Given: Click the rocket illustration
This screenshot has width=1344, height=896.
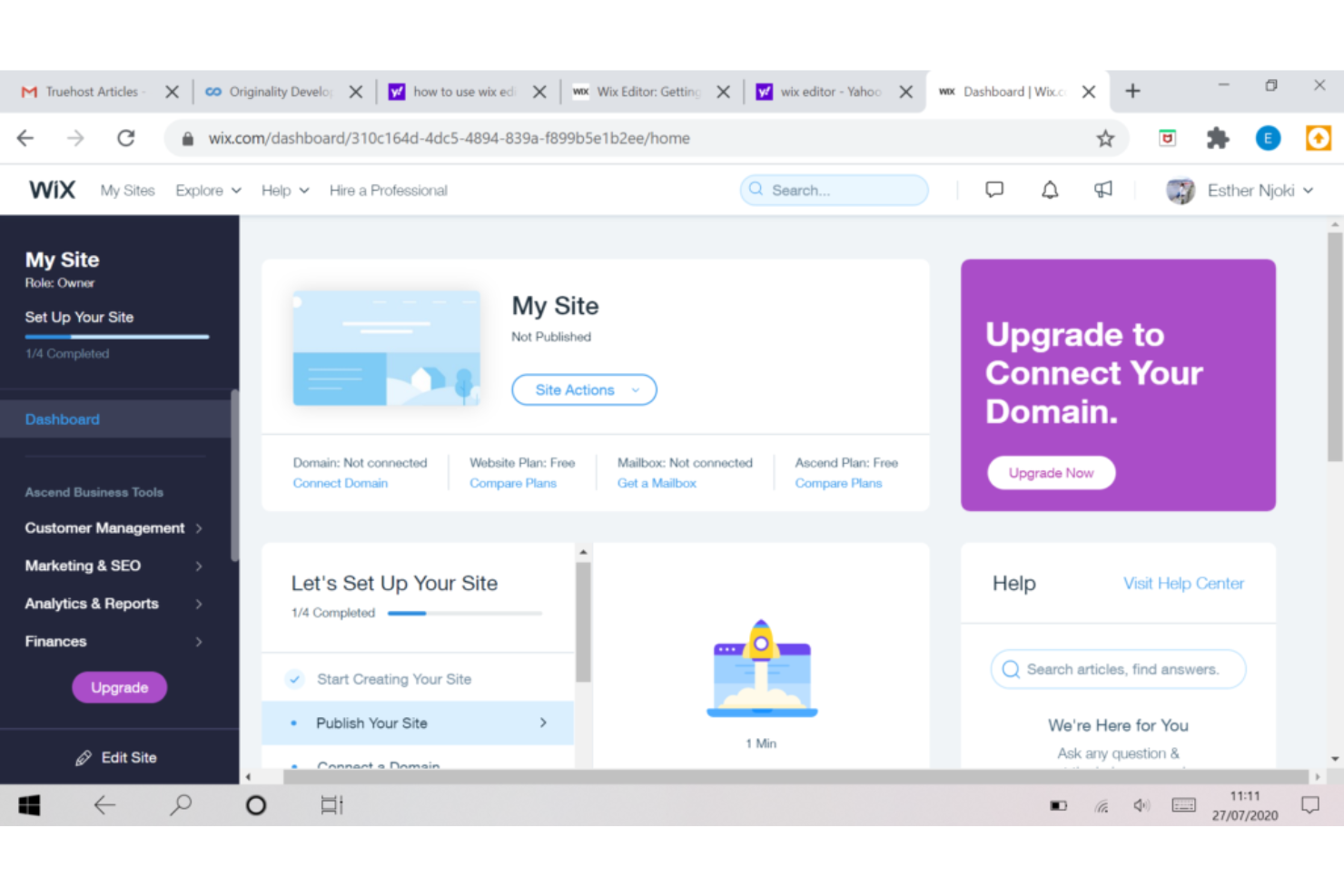Looking at the screenshot, I should click(762, 669).
